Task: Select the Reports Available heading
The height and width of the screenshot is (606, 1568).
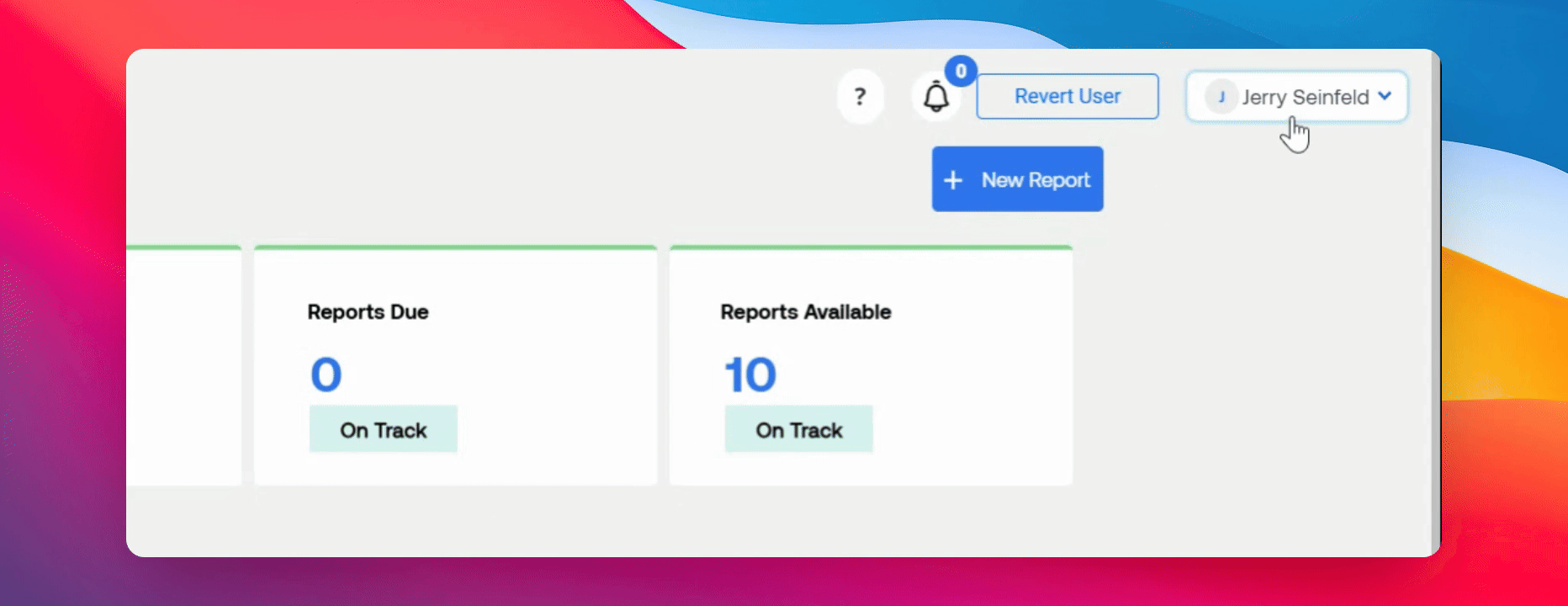Action: [x=806, y=312]
